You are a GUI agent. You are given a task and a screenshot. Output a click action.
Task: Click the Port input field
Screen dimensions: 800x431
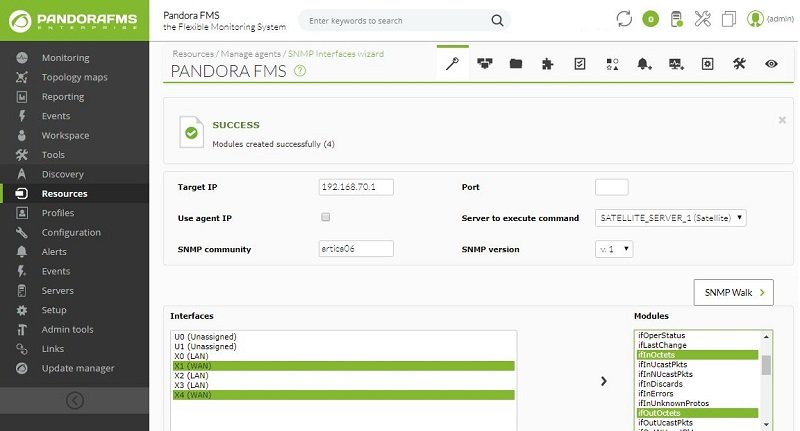click(x=612, y=187)
